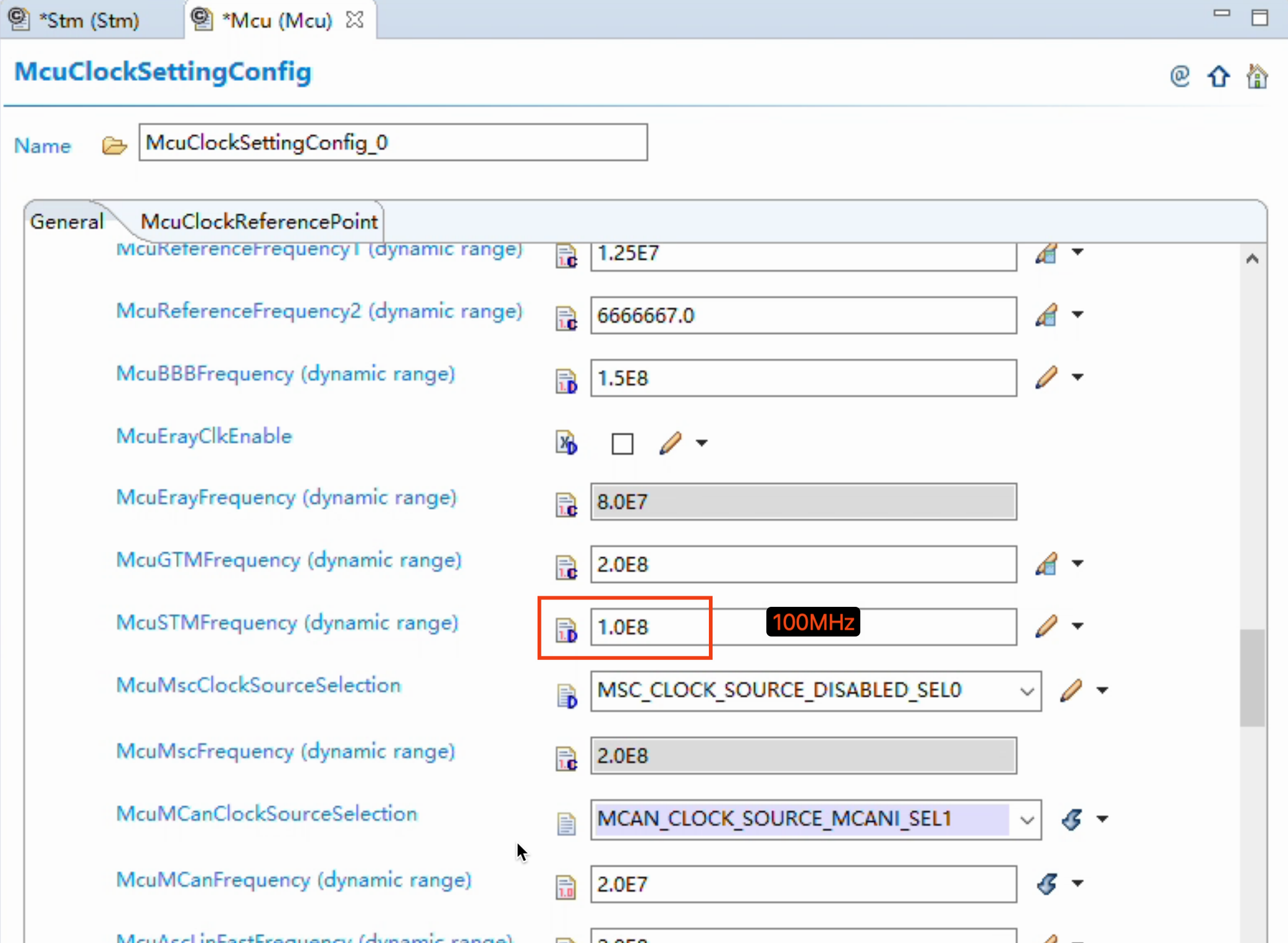The width and height of the screenshot is (1288, 943).
Task: Click the icon beside McuMCanFrequency field
Action: pos(1047,884)
